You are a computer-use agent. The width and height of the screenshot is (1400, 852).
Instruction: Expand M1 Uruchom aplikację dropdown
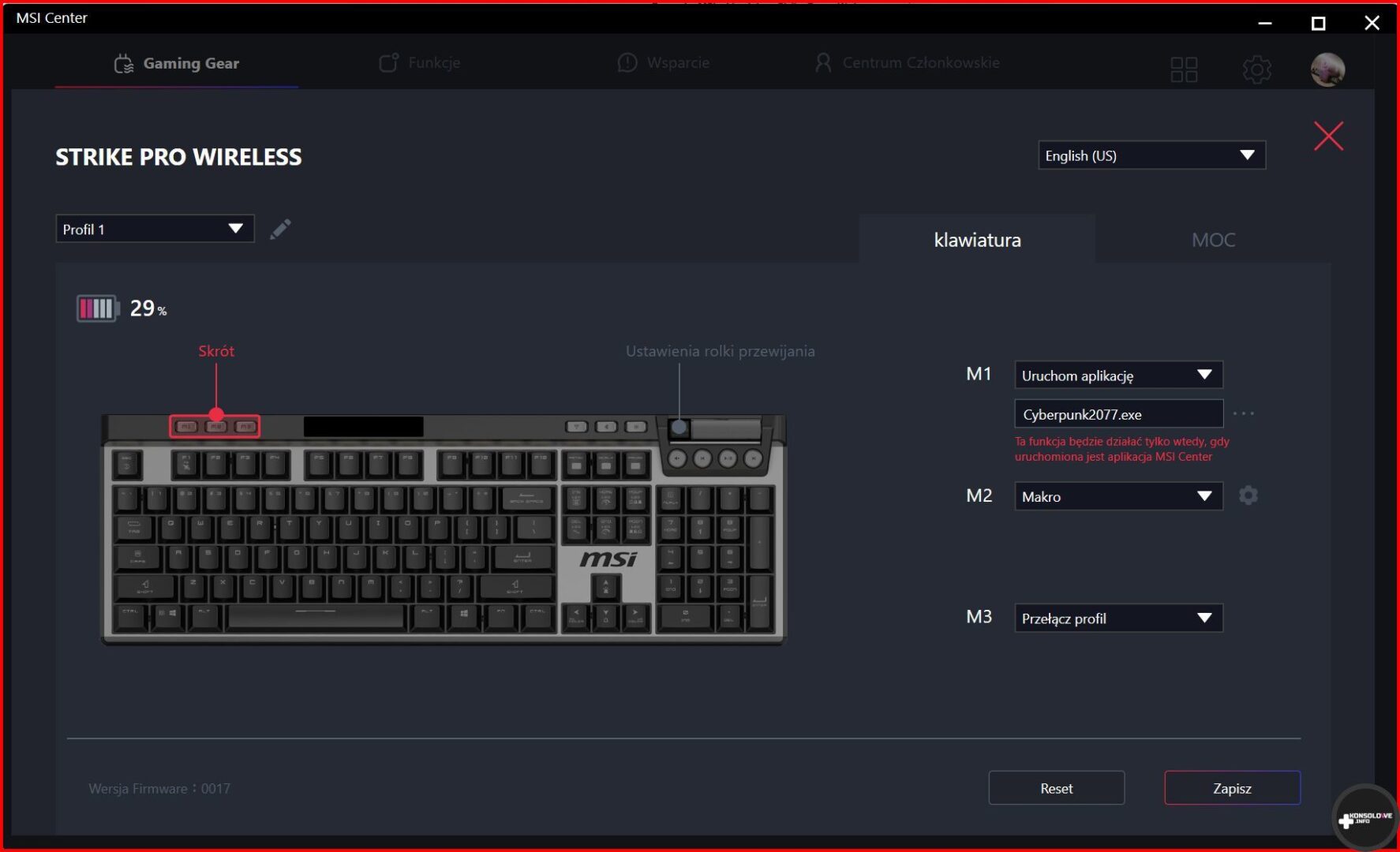[1118, 375]
